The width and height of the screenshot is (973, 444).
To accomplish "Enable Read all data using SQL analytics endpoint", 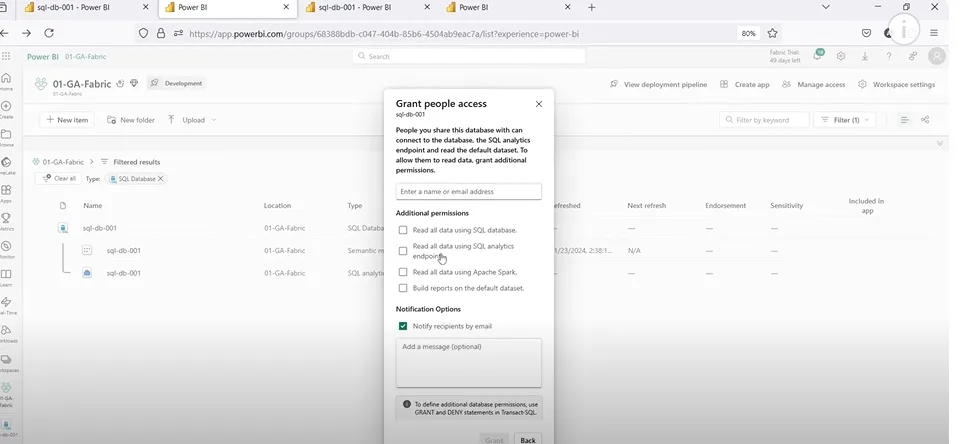I will tap(403, 251).
